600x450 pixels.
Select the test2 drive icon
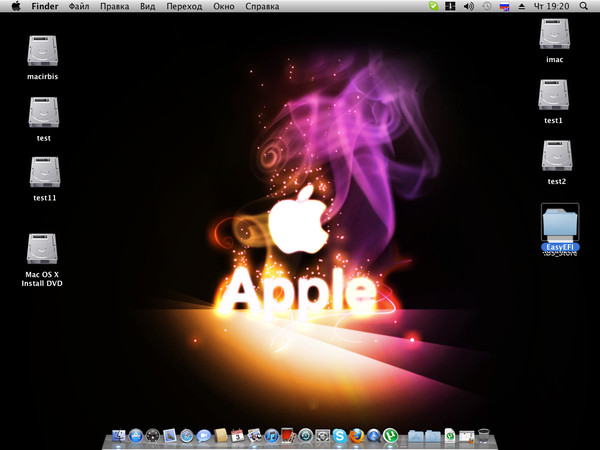pos(557,155)
